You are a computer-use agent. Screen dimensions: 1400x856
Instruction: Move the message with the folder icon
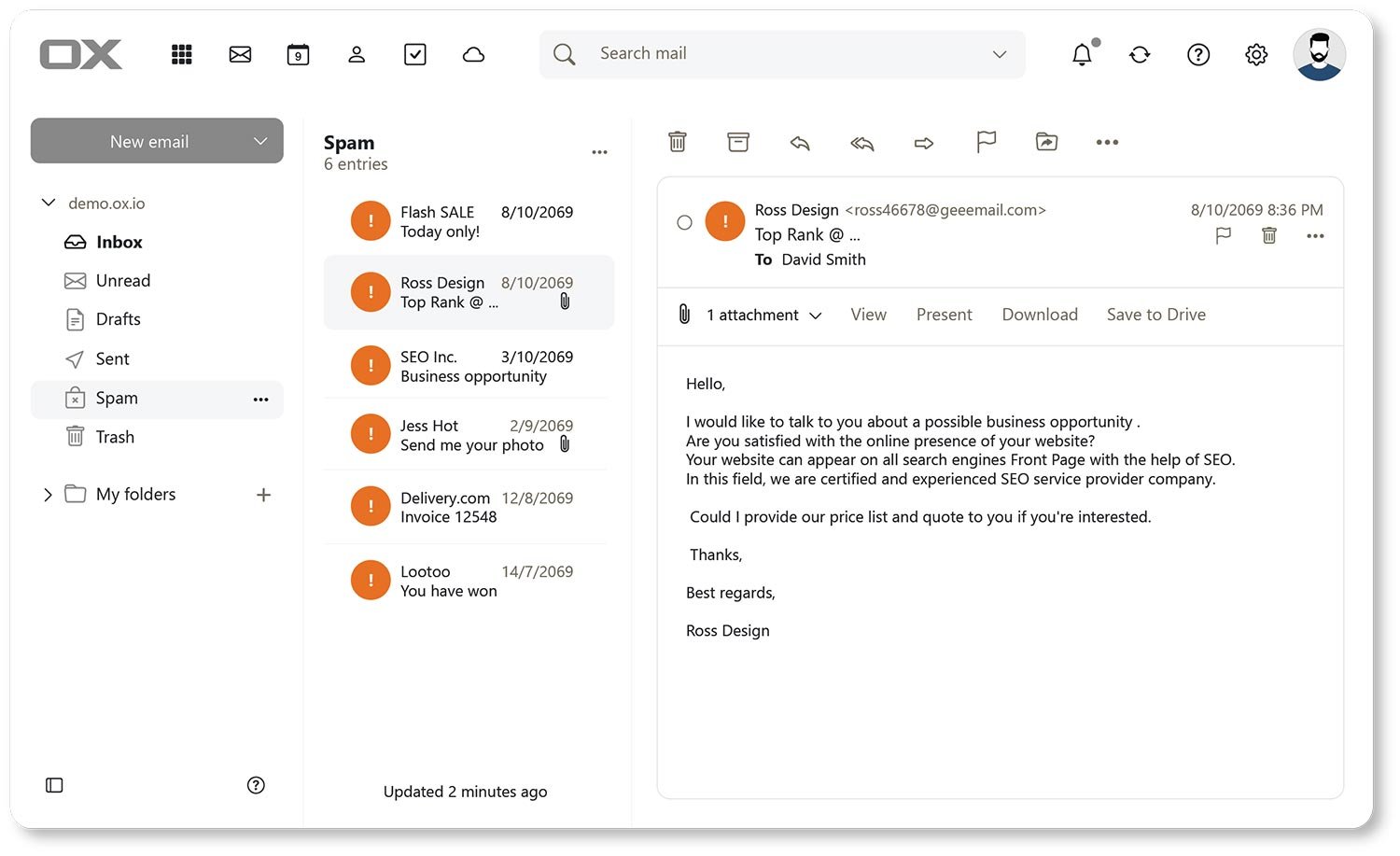tap(1046, 142)
